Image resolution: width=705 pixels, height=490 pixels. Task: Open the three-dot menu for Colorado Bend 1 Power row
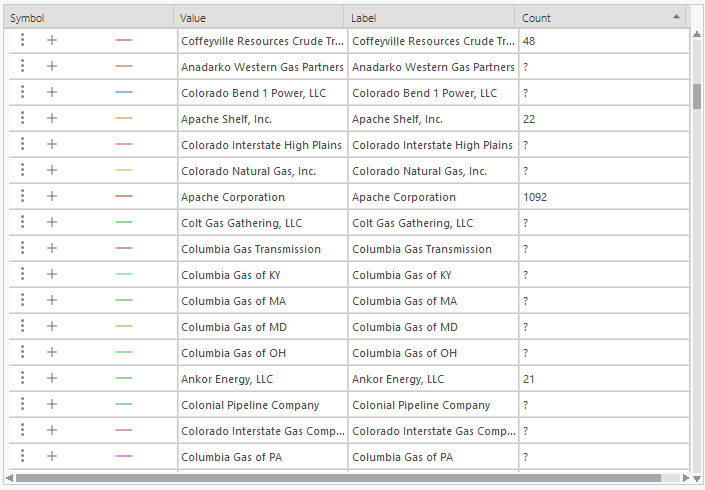(x=22, y=92)
